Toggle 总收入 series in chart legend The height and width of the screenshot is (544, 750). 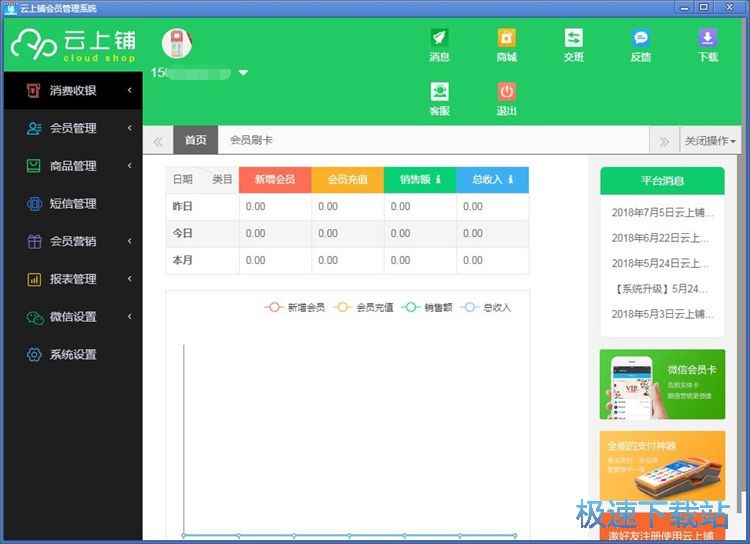click(486, 307)
